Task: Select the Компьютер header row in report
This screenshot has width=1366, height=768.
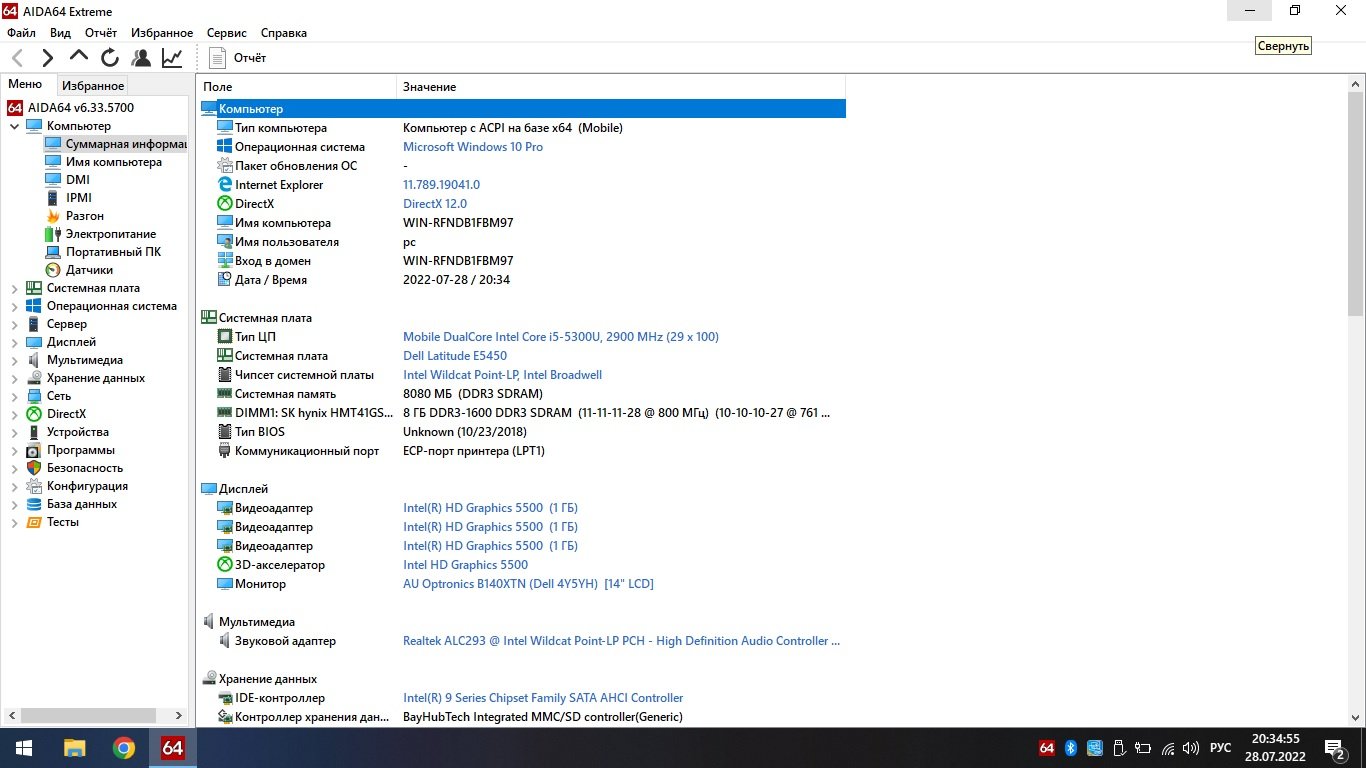Action: point(523,109)
